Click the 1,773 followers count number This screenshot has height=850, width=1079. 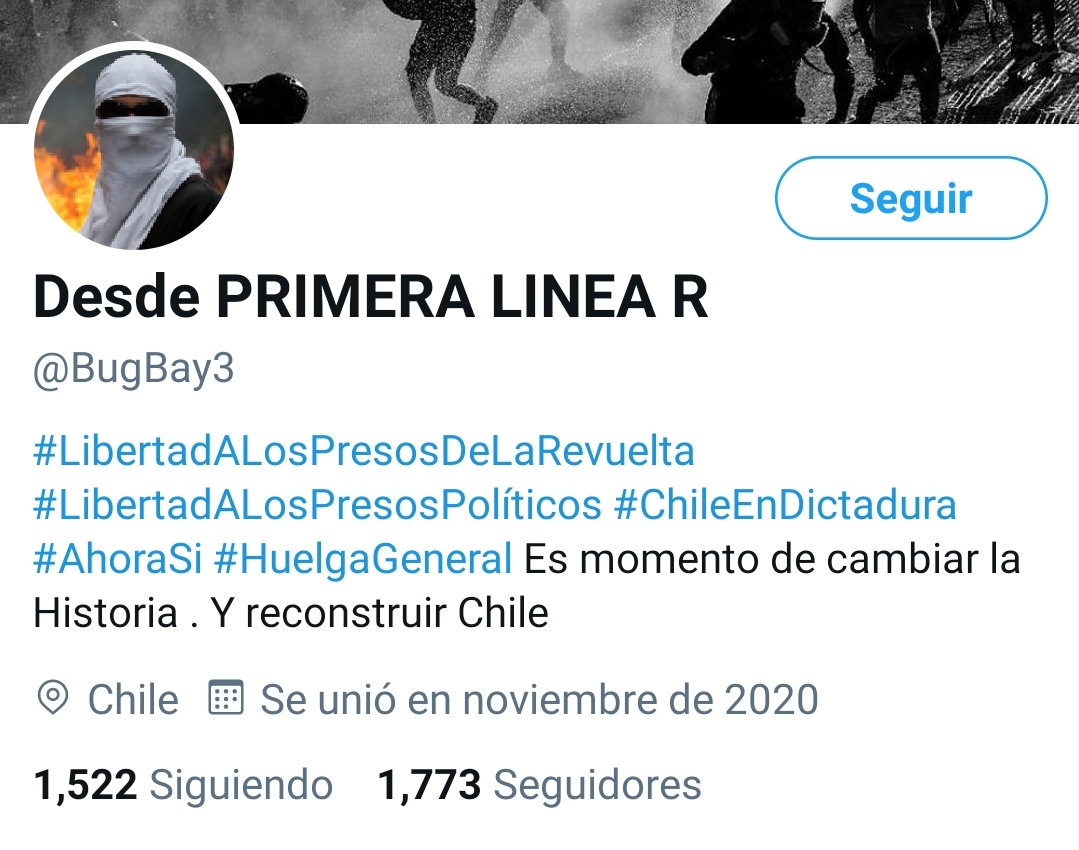[x=429, y=785]
